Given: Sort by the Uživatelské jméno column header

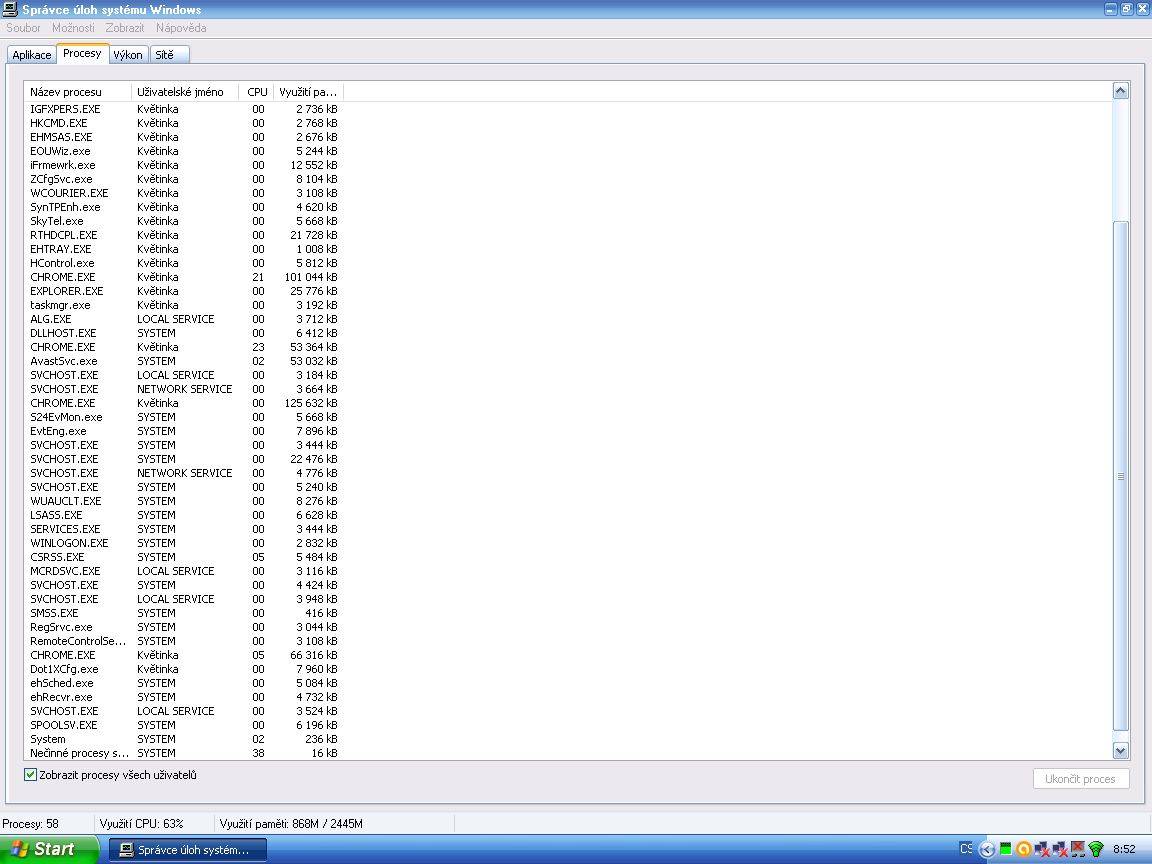Looking at the screenshot, I should coord(185,92).
